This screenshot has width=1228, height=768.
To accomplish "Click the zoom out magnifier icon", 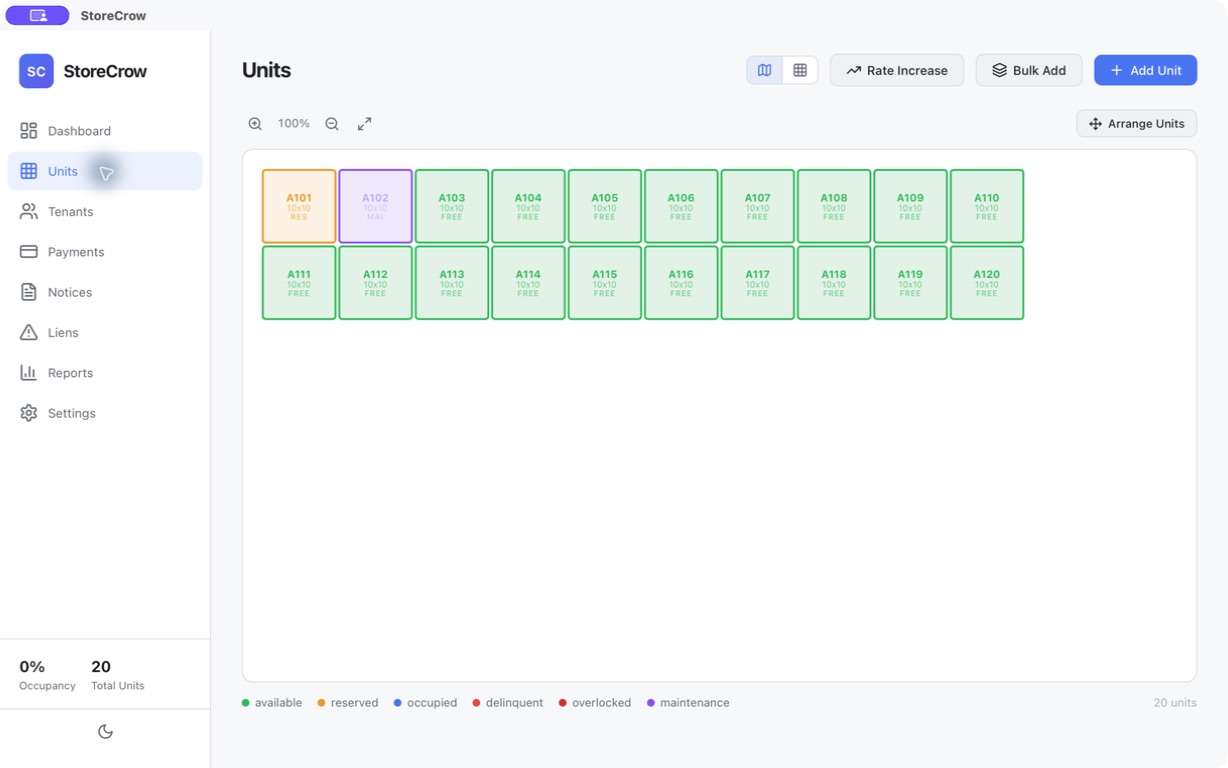I will pyautogui.click(x=332, y=124).
